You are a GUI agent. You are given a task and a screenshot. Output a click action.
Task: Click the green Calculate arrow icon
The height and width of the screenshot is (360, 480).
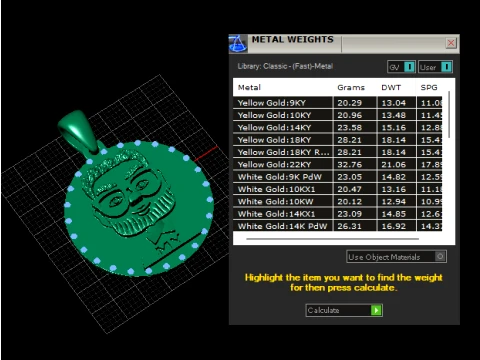(x=376, y=310)
